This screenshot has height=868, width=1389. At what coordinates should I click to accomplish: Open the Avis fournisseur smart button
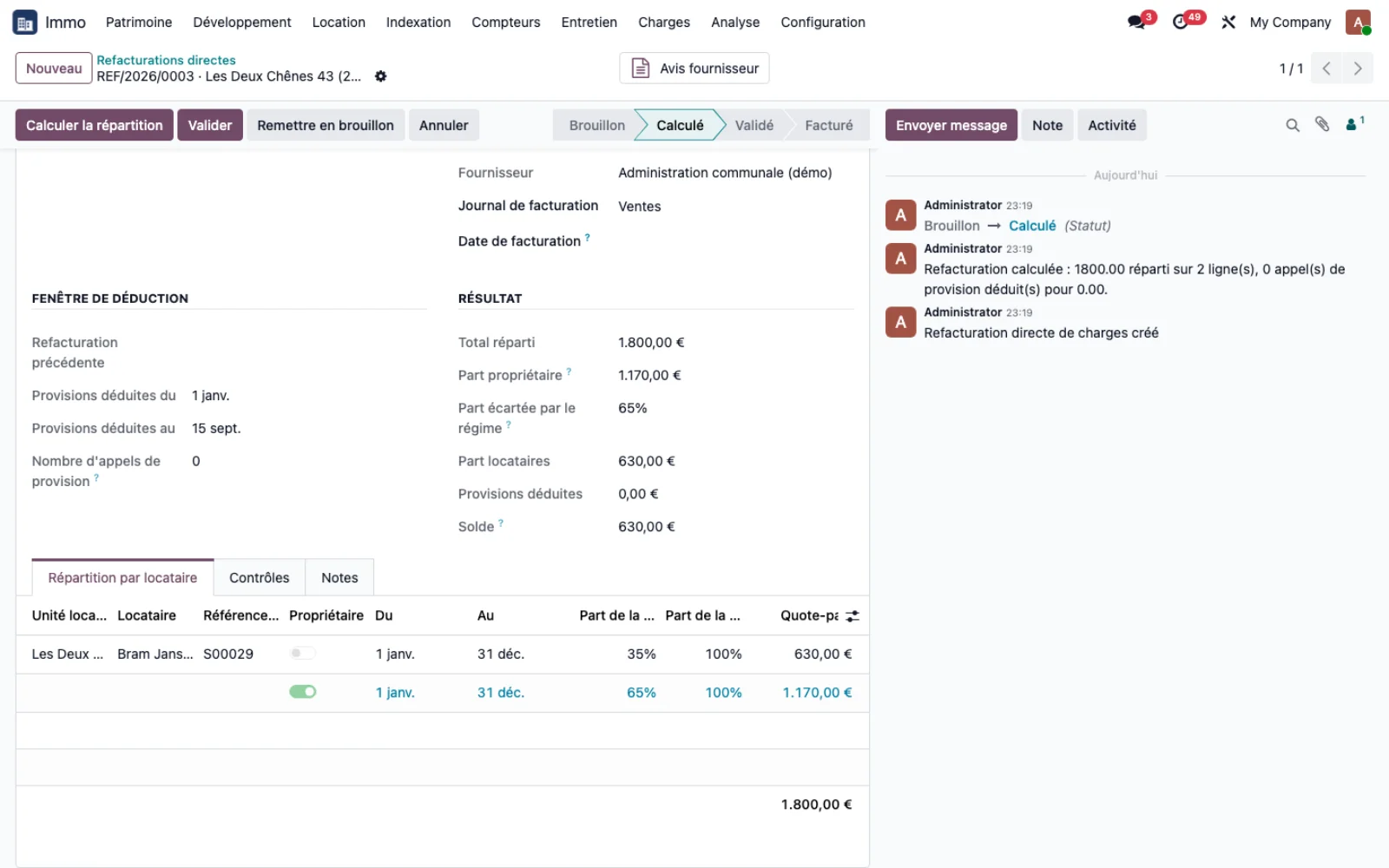click(x=694, y=69)
